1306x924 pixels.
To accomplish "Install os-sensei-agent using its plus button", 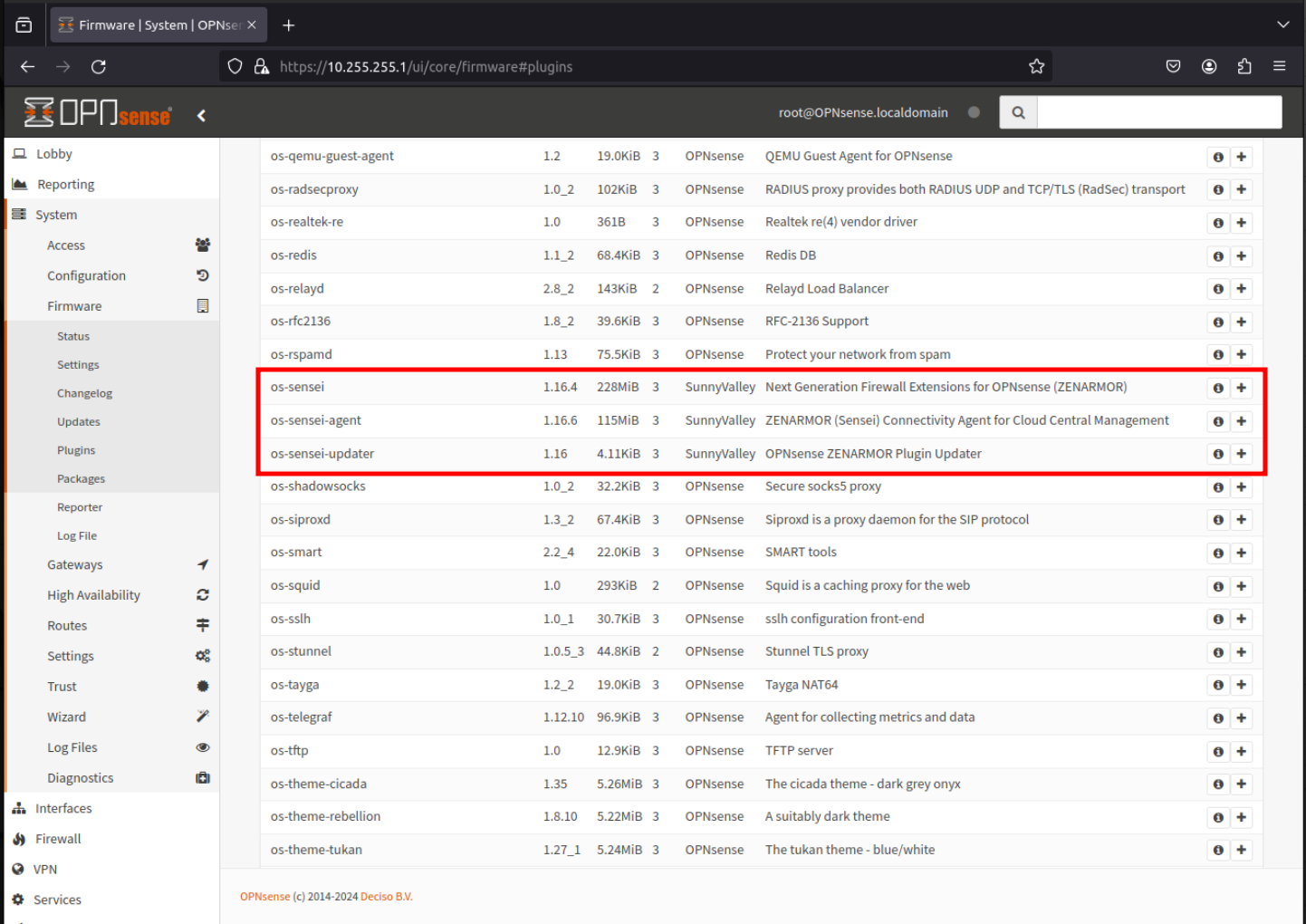I will click(1241, 421).
